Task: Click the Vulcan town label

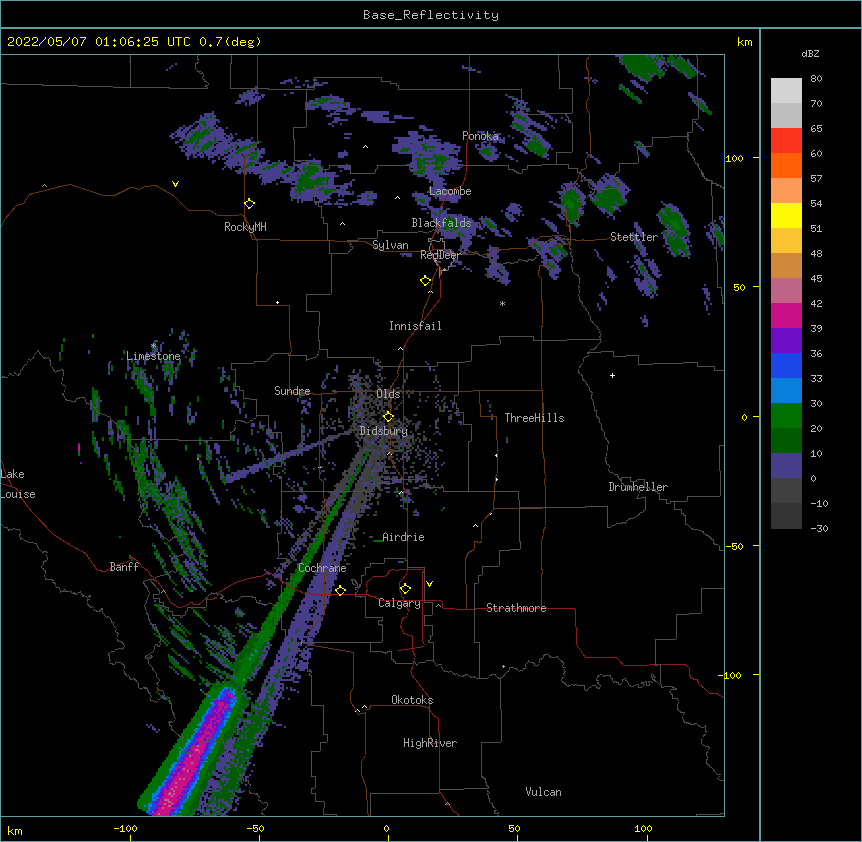Action: [543, 792]
